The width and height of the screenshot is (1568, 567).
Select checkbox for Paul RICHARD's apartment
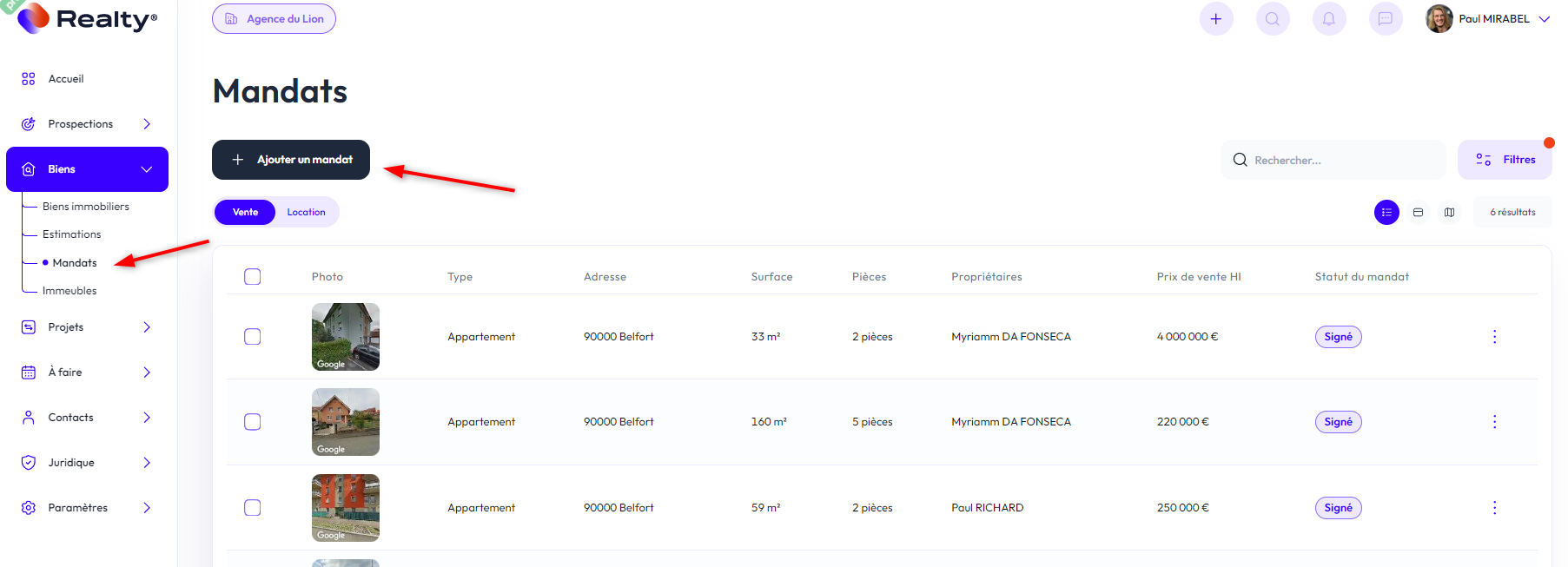click(253, 508)
